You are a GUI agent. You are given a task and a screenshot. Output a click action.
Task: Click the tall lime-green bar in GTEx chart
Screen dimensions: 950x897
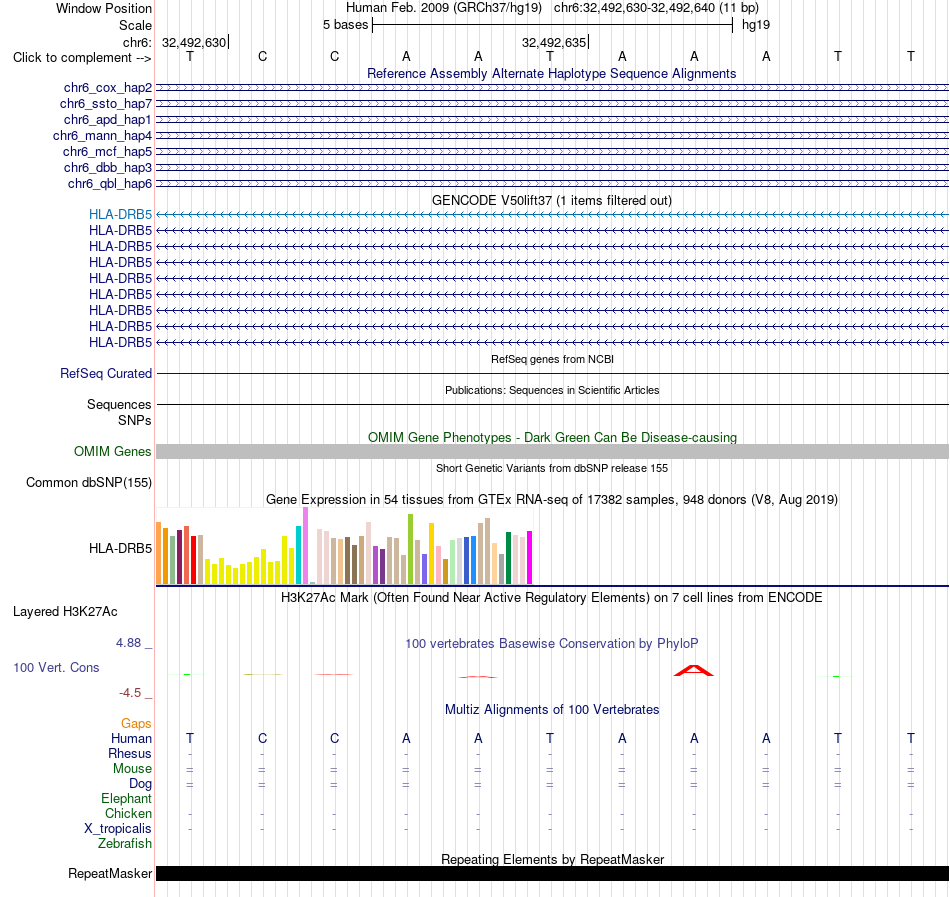tap(411, 549)
